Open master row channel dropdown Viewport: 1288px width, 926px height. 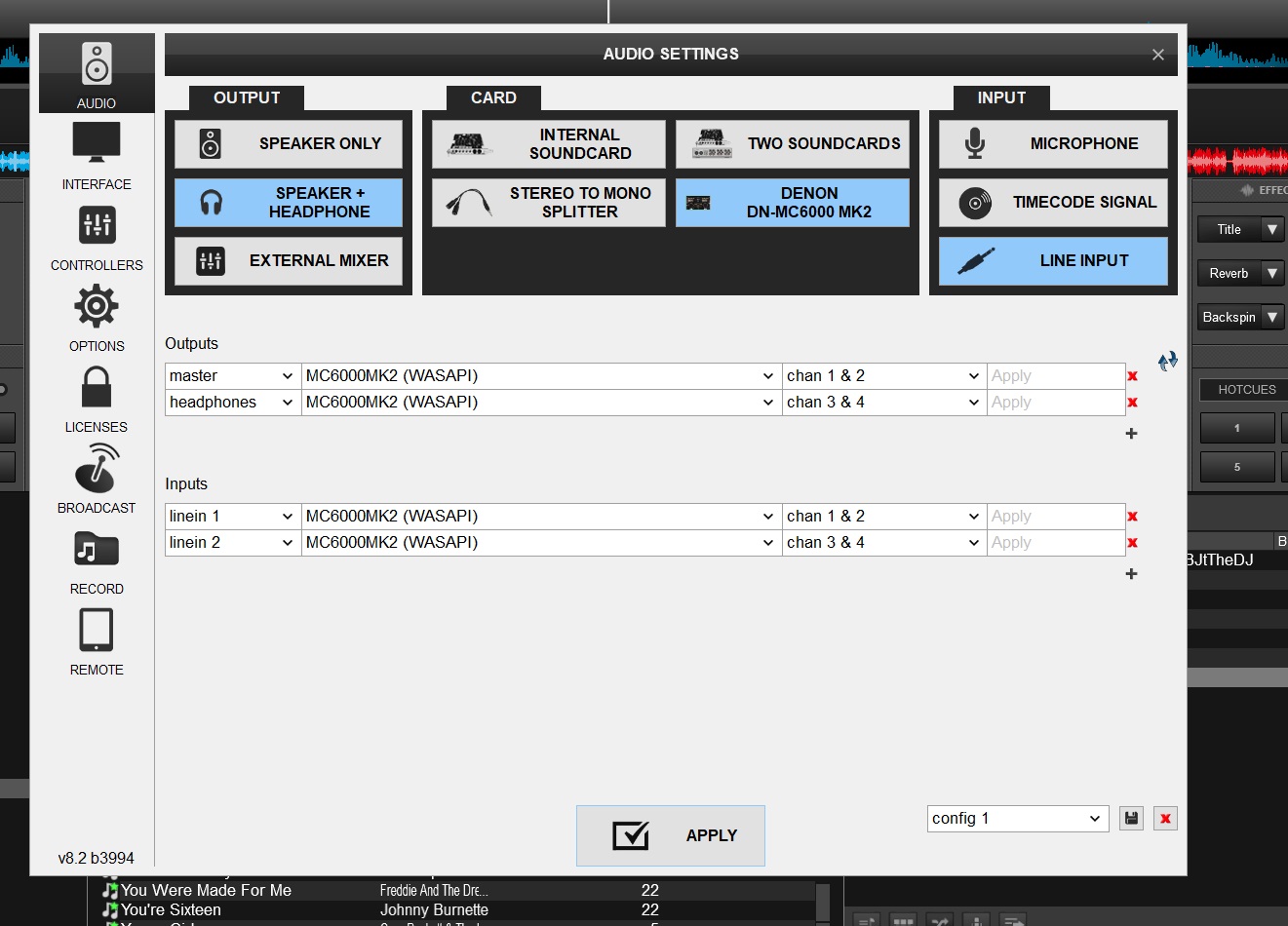tap(883, 376)
